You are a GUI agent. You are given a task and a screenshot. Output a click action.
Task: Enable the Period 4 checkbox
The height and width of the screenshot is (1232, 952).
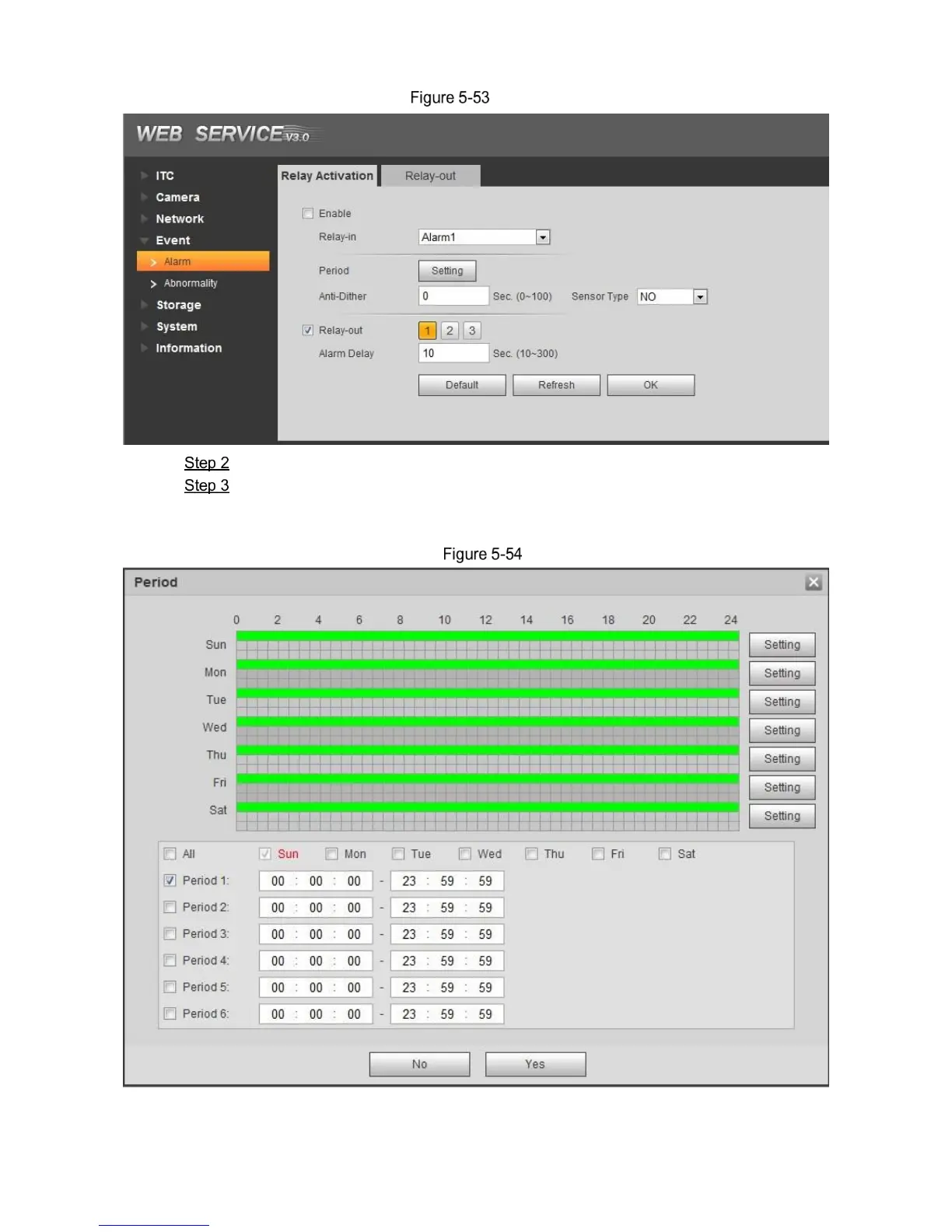pos(170,961)
